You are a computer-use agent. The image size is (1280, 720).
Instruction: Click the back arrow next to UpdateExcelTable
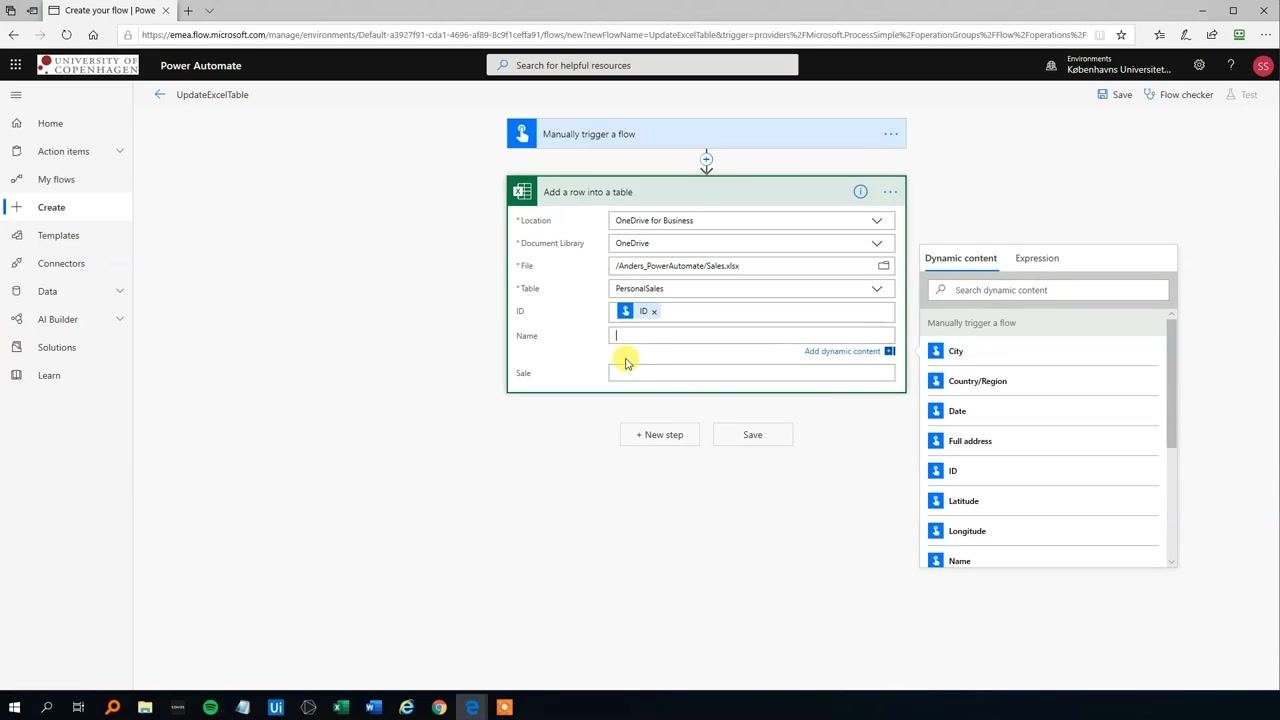[160, 94]
